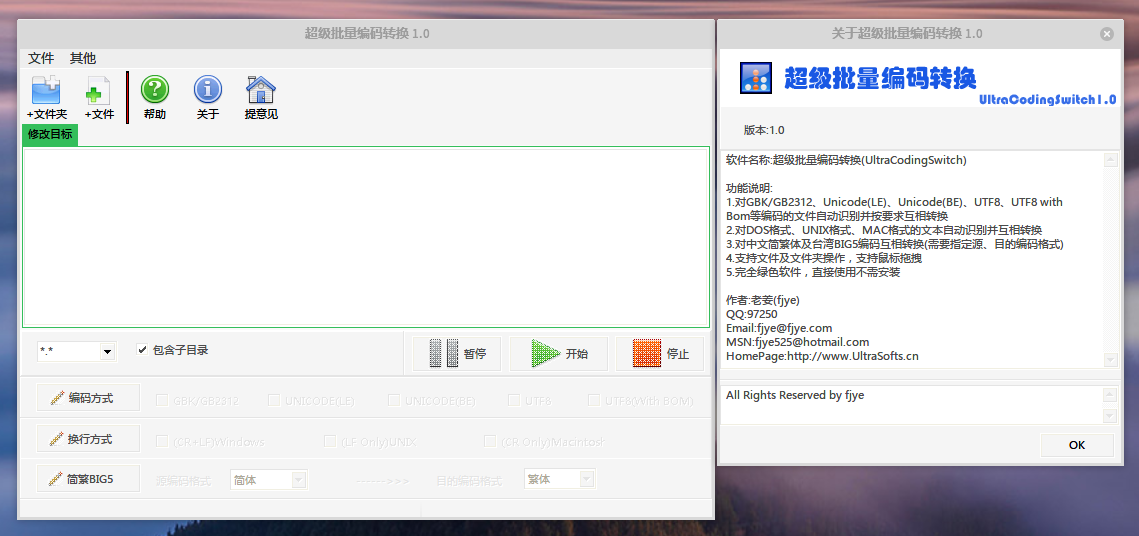Click down arrow of description scrollbar

[x=1110, y=360]
